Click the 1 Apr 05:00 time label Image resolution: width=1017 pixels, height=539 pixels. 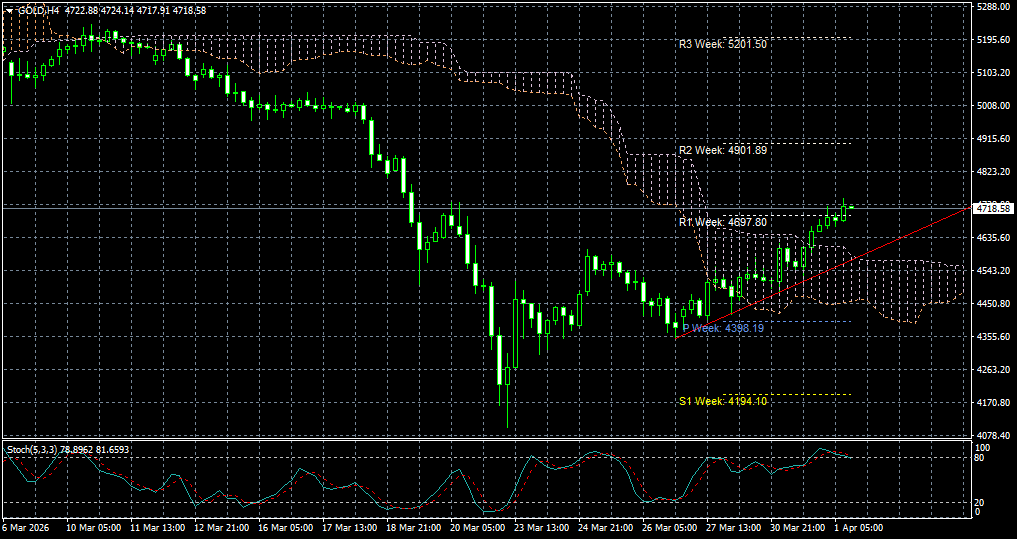tap(861, 529)
